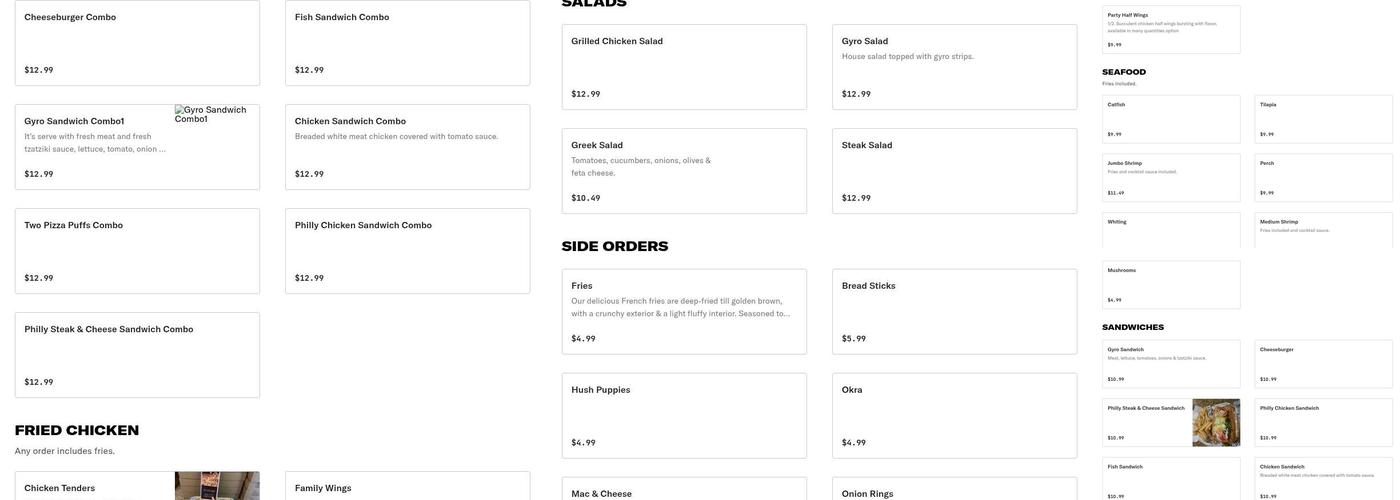The width and height of the screenshot is (1400, 500).
Task: Open the Jumbo Shrimp seafood item
Action: point(1171,178)
